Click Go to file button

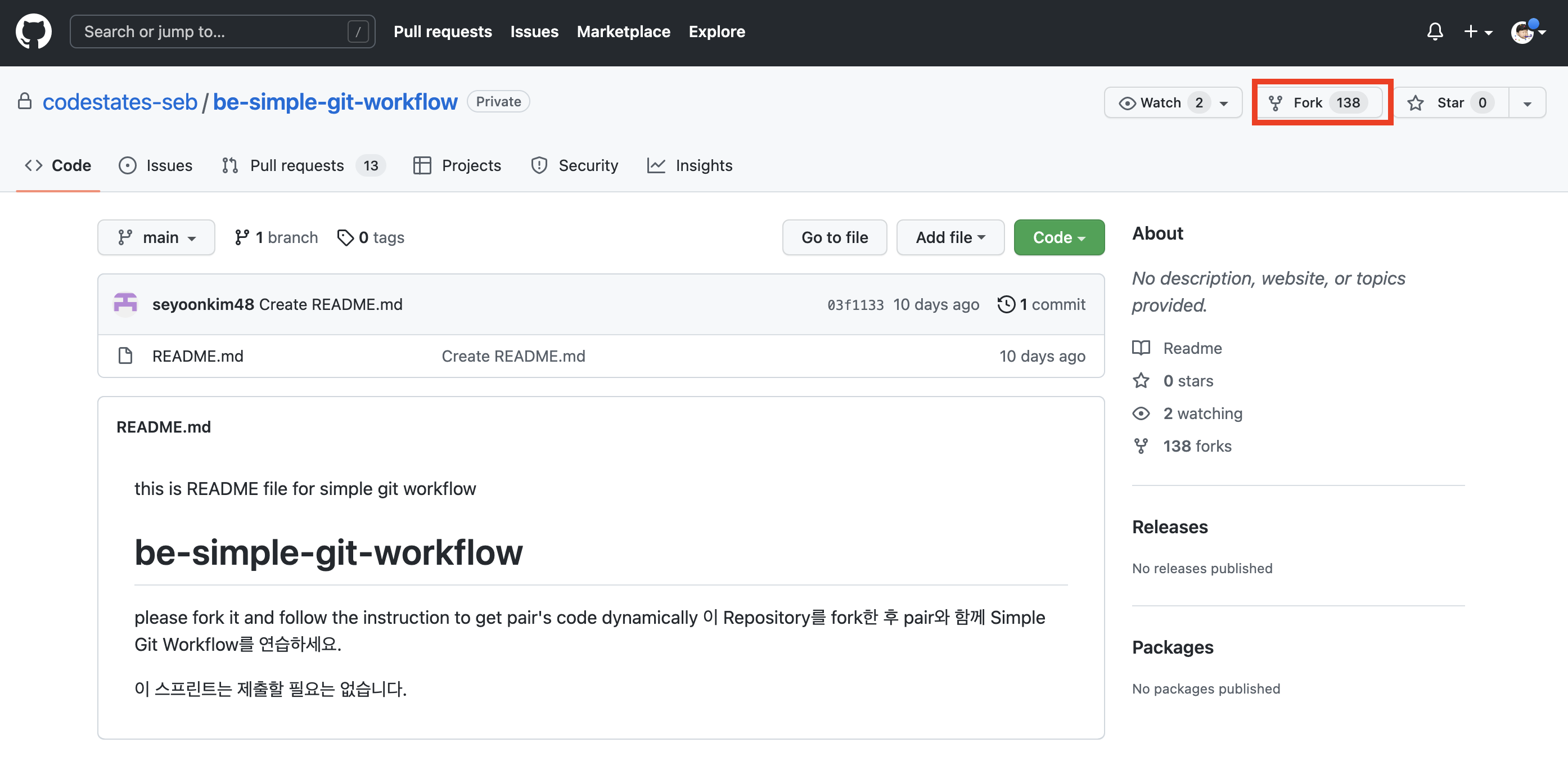835,237
